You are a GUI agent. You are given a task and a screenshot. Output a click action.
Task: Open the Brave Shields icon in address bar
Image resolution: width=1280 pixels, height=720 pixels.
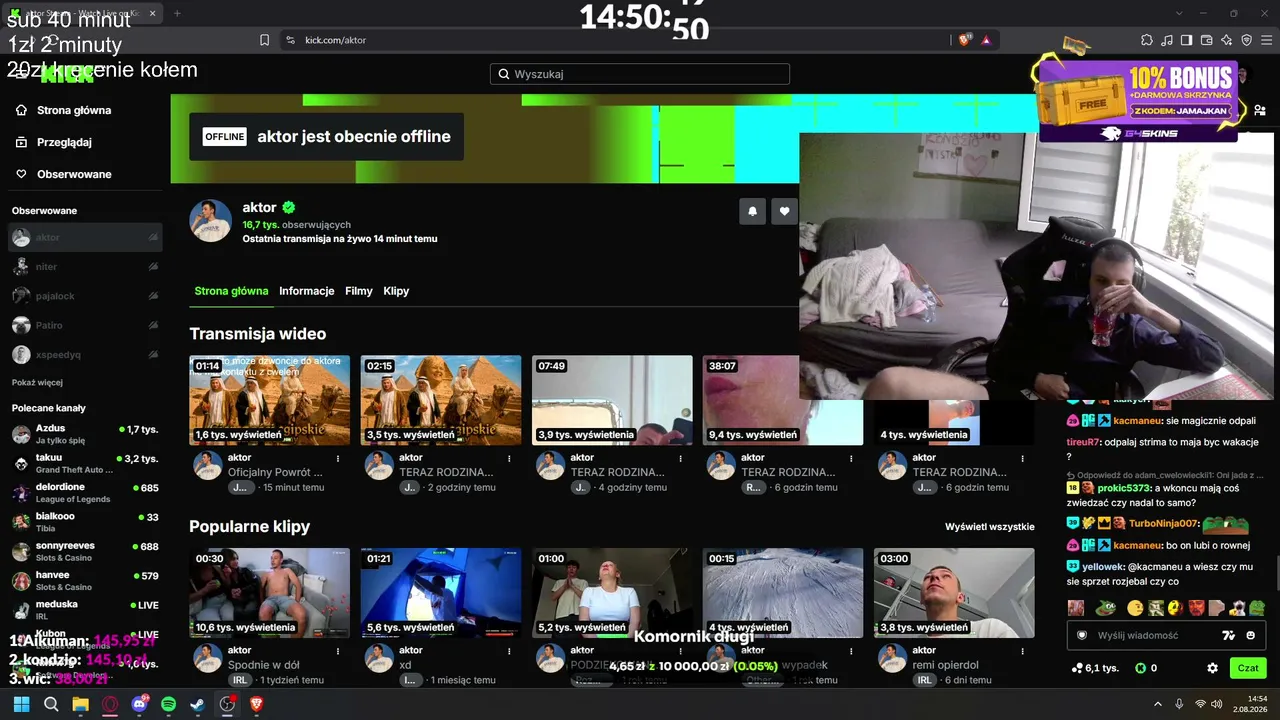coord(965,40)
